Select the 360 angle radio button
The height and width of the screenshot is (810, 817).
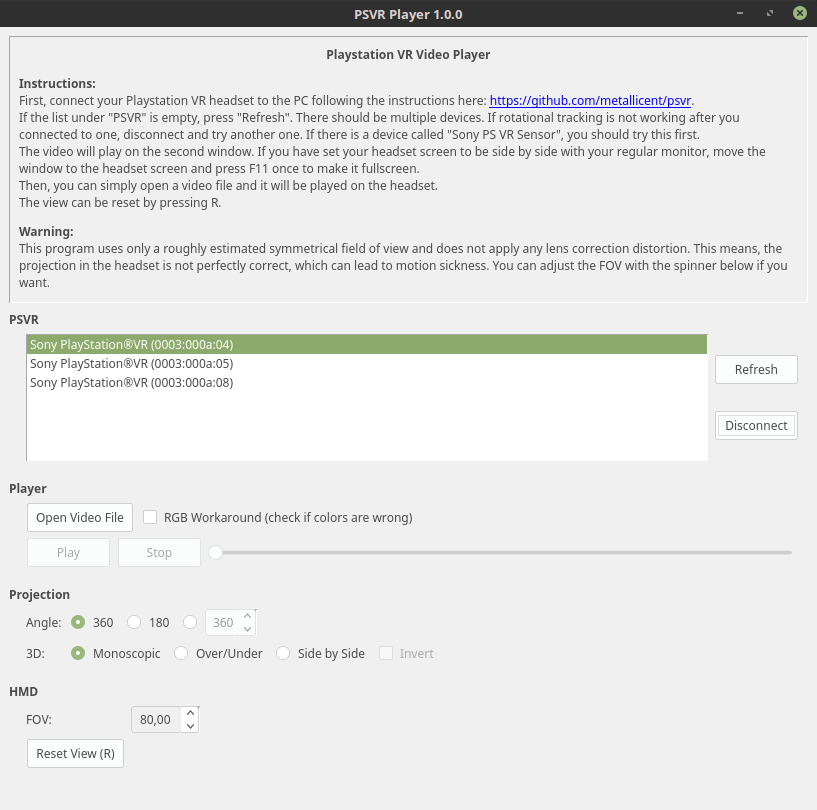78,622
